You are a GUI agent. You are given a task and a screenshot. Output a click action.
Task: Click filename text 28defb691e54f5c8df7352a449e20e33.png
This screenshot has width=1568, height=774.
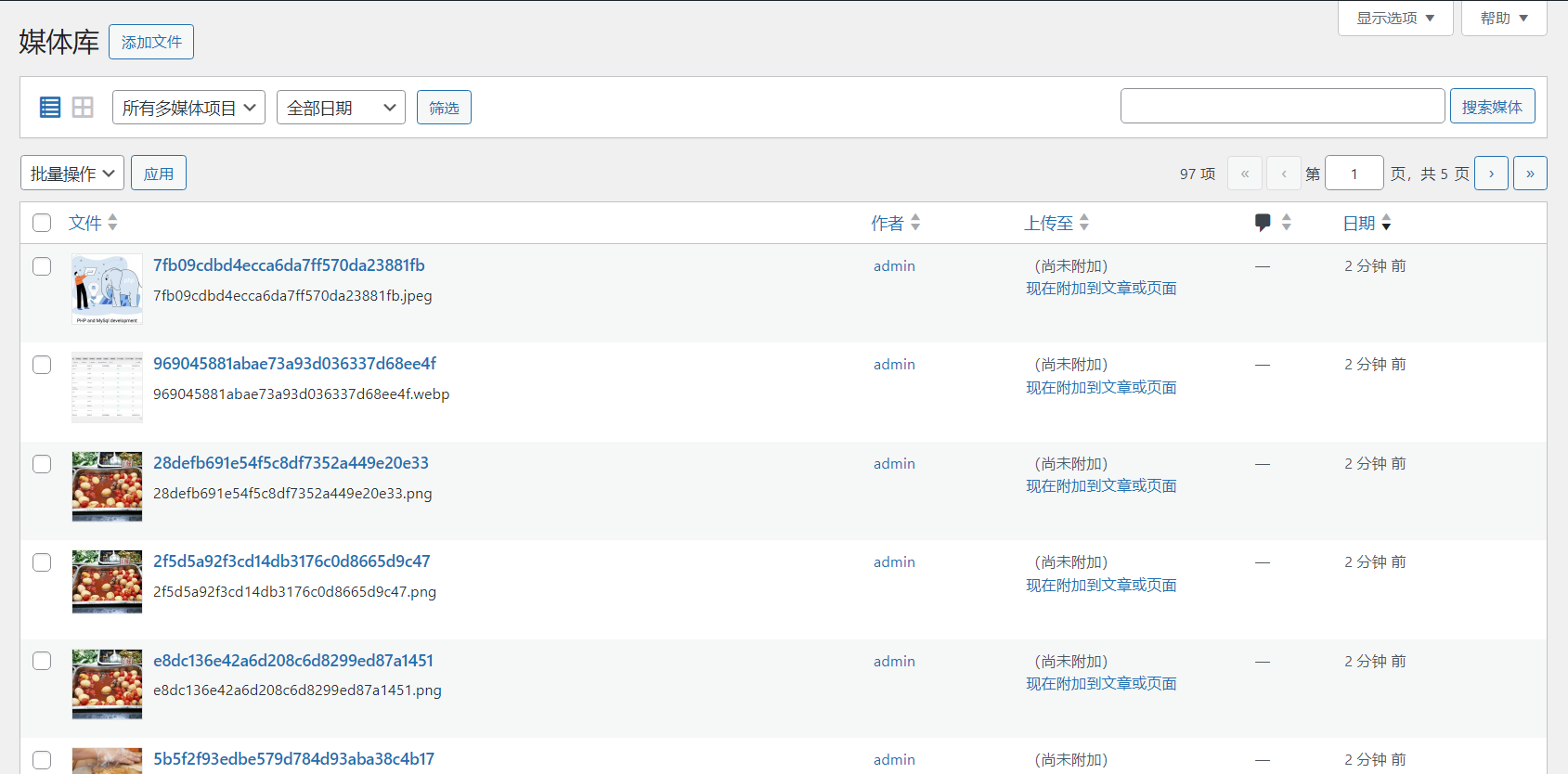[292, 494]
